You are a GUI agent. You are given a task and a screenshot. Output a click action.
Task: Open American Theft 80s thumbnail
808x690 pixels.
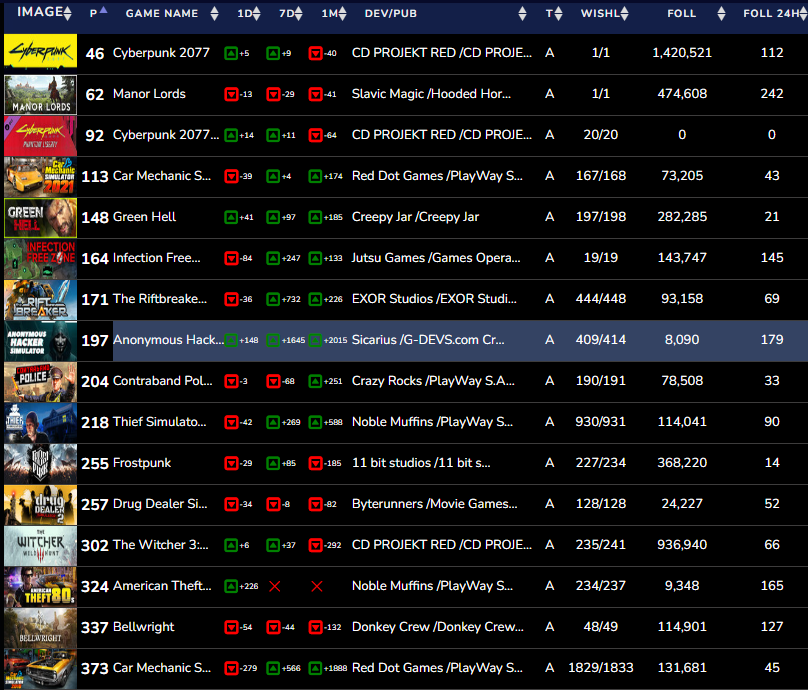pos(41,586)
